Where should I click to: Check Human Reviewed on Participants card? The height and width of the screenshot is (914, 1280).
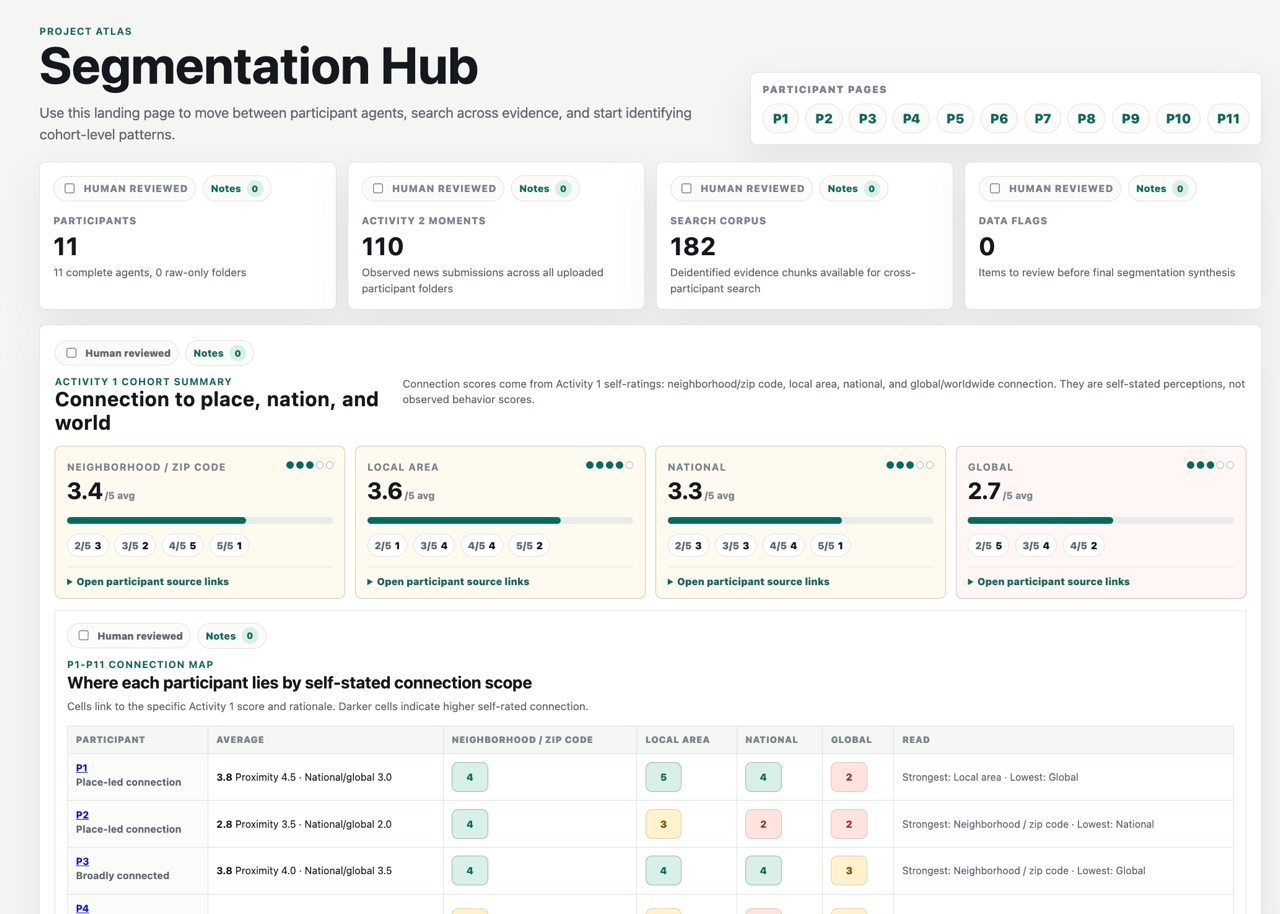coord(70,188)
